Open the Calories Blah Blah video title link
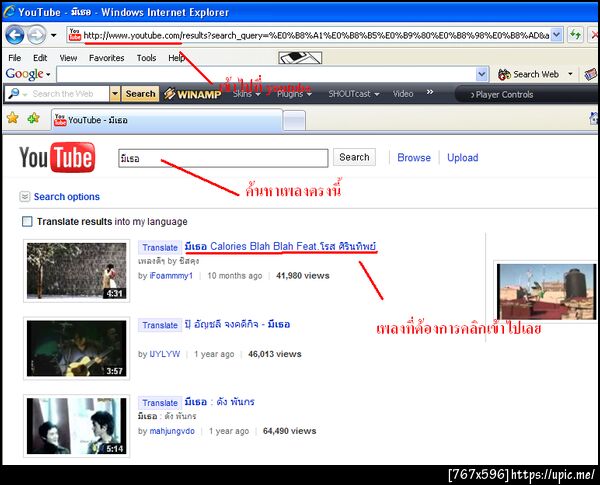The height and width of the screenshot is (485, 600). tap(280, 247)
